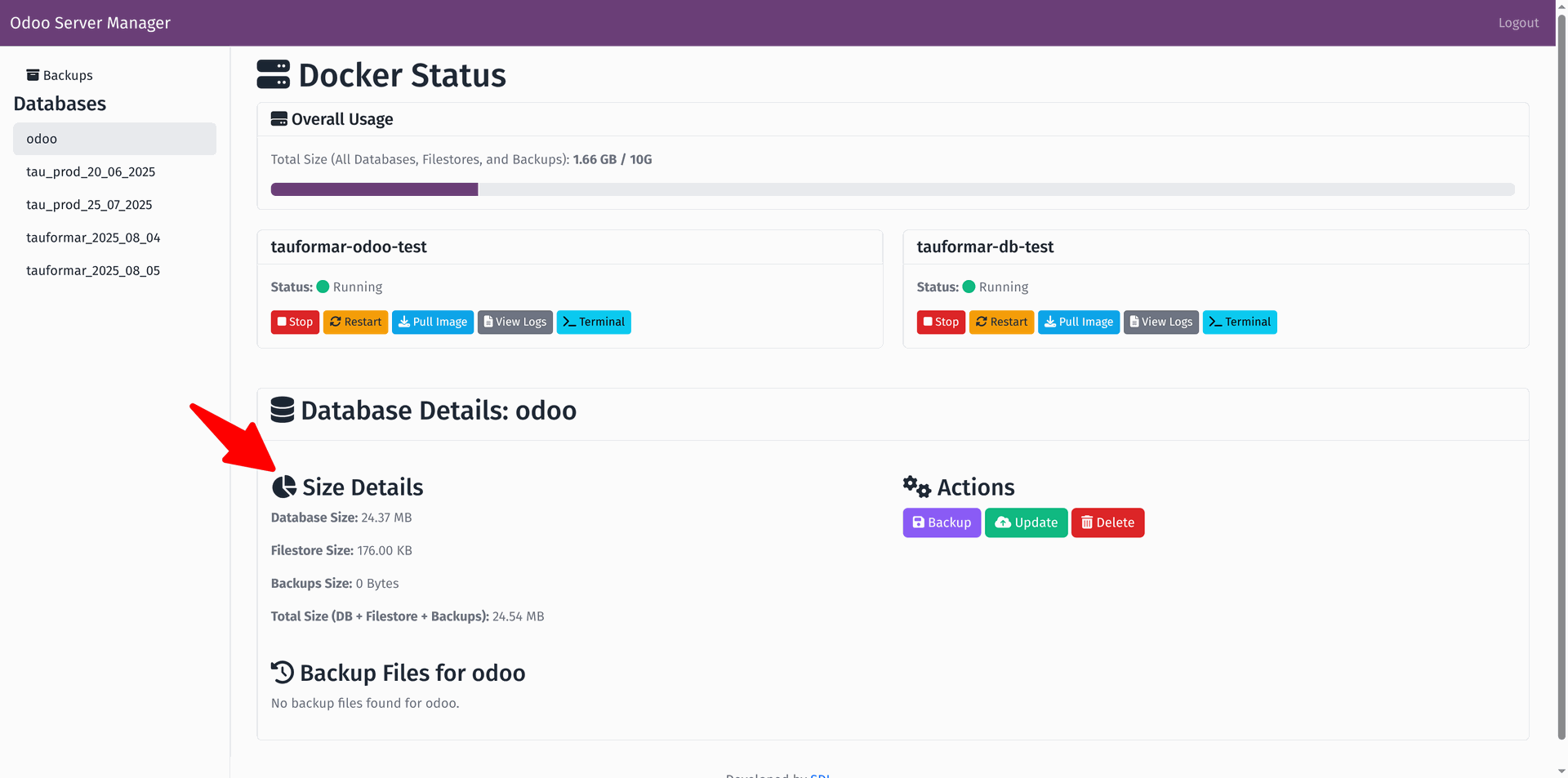Image resolution: width=1568 pixels, height=778 pixels.
Task: Click the Backups archive icon in sidebar
Action: pos(33,75)
